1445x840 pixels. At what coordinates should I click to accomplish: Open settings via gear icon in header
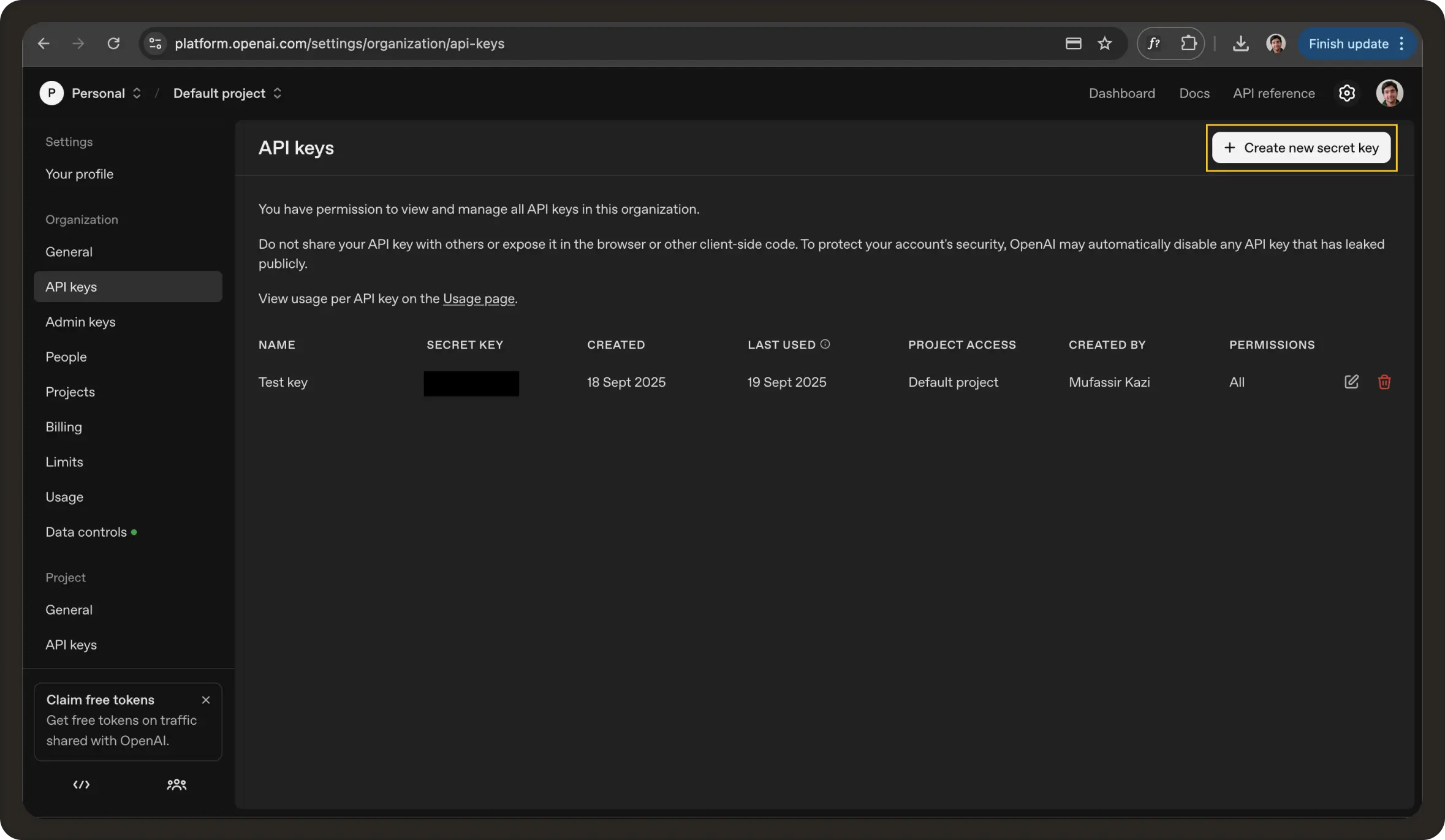(x=1346, y=93)
